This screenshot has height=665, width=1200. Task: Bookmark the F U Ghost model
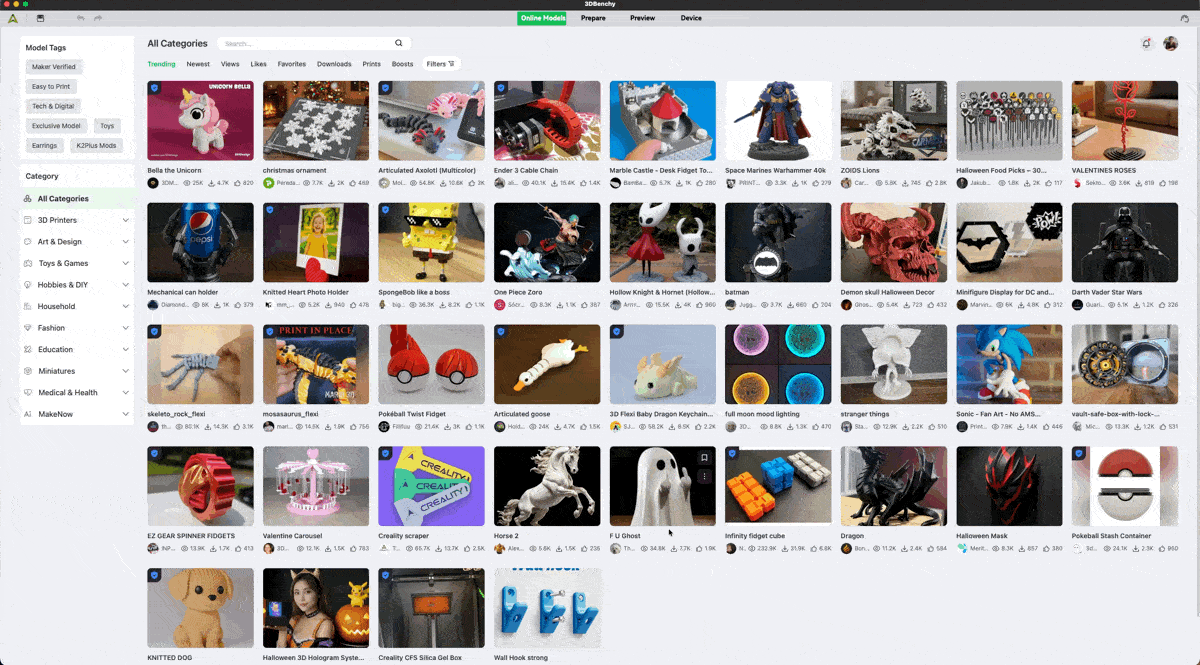pyautogui.click(x=704, y=458)
